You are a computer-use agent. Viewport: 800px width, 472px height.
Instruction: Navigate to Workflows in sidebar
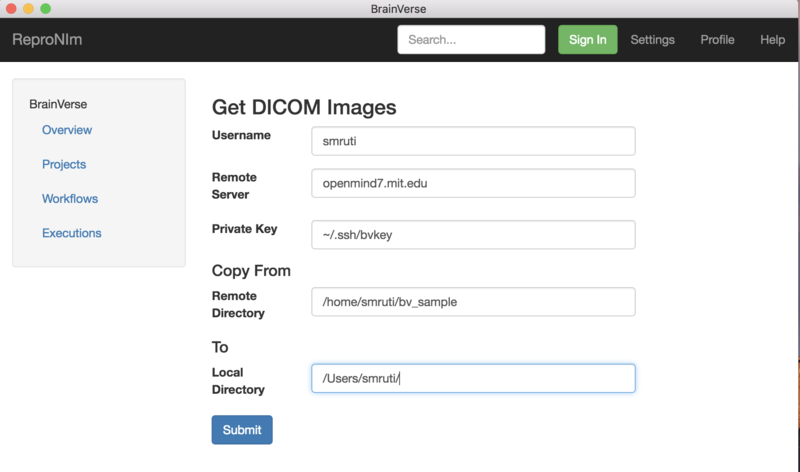[70, 199]
